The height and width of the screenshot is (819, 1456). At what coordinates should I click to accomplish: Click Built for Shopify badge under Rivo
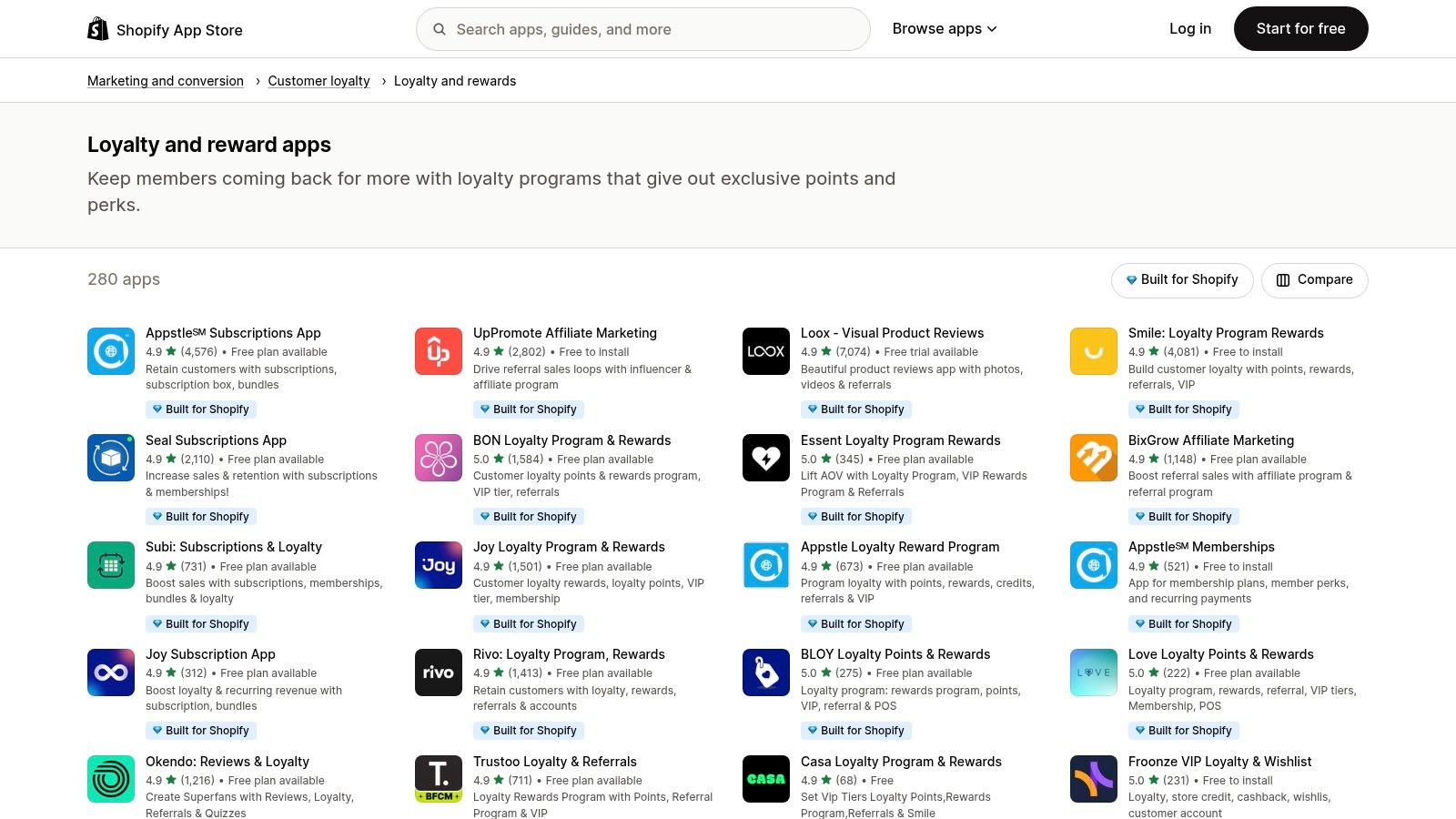point(529,731)
